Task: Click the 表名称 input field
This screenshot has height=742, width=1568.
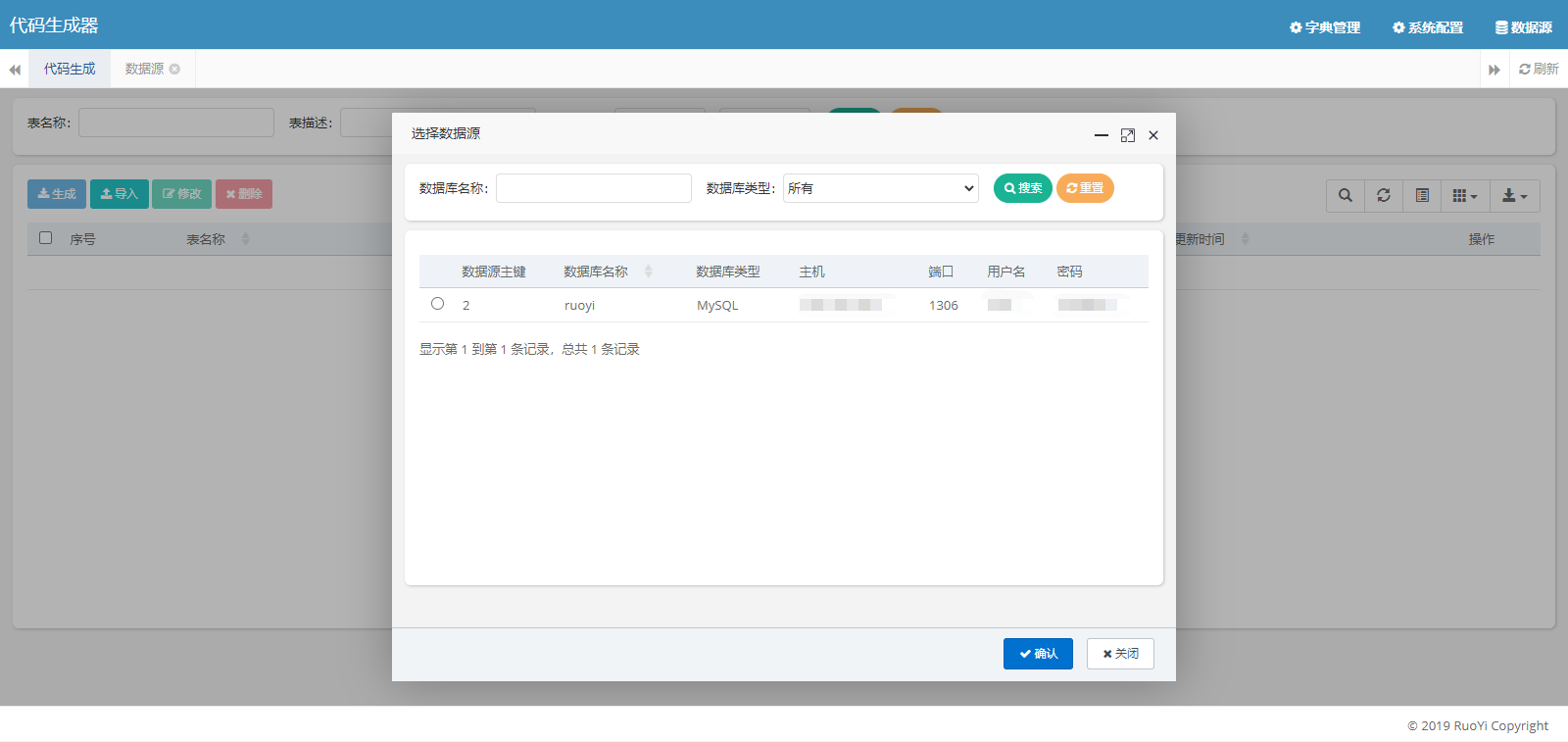Action: 176,123
